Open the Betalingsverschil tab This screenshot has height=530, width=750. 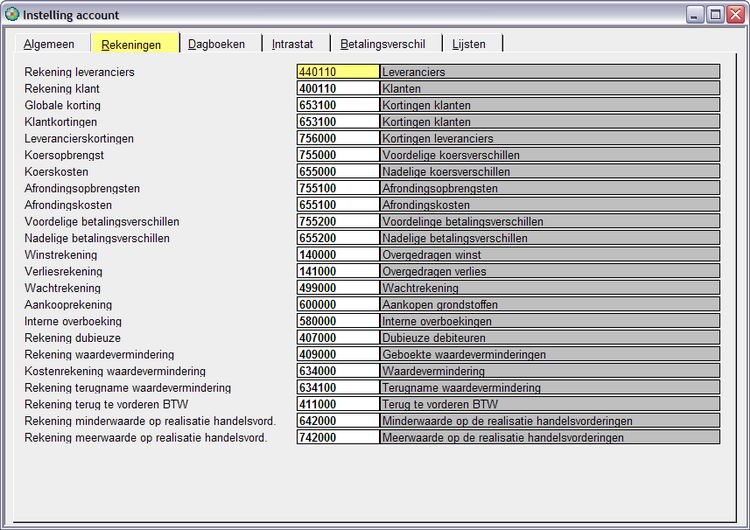tap(382, 44)
